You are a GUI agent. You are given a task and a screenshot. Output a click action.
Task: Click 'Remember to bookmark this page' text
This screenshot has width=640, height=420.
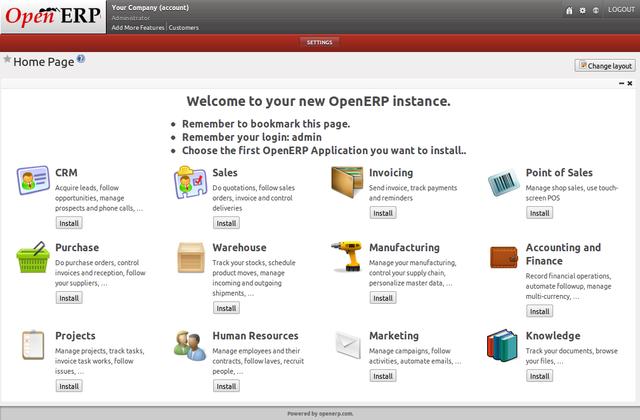[266, 124]
